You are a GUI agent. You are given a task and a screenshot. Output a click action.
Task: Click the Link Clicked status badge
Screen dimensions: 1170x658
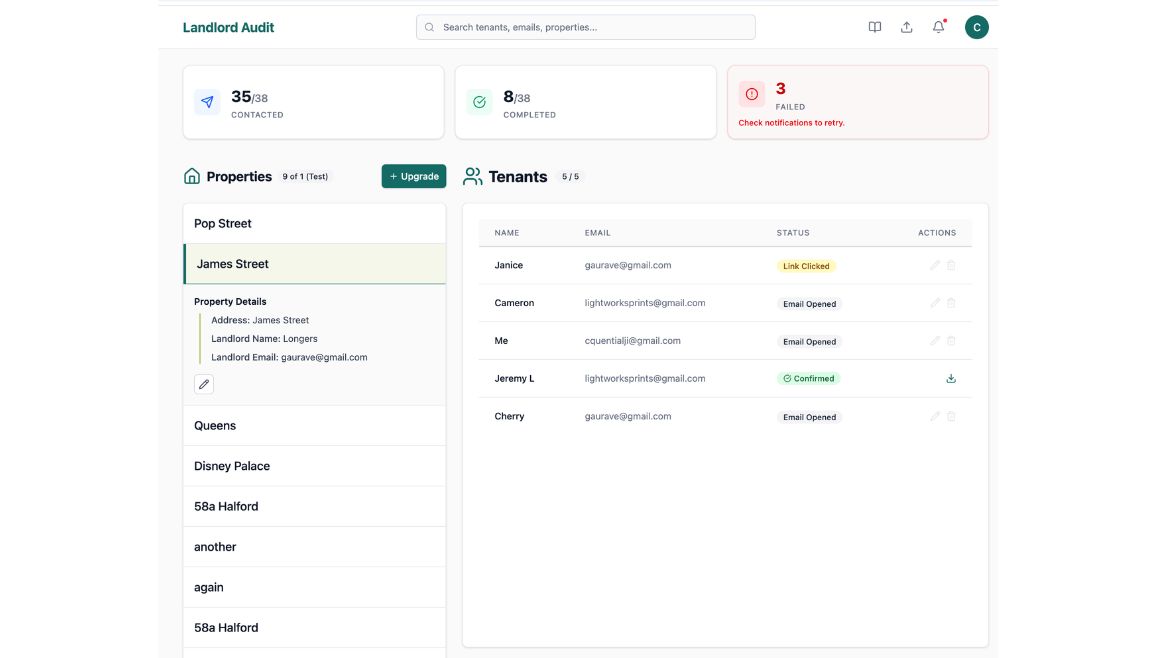tap(806, 266)
